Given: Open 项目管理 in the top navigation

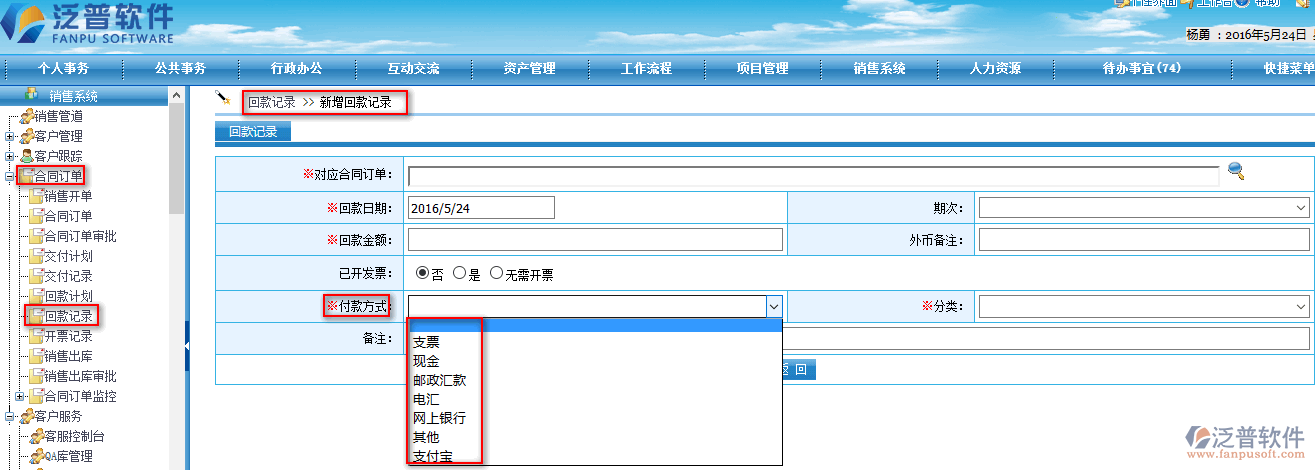Looking at the screenshot, I should pyautogui.click(x=762, y=69).
